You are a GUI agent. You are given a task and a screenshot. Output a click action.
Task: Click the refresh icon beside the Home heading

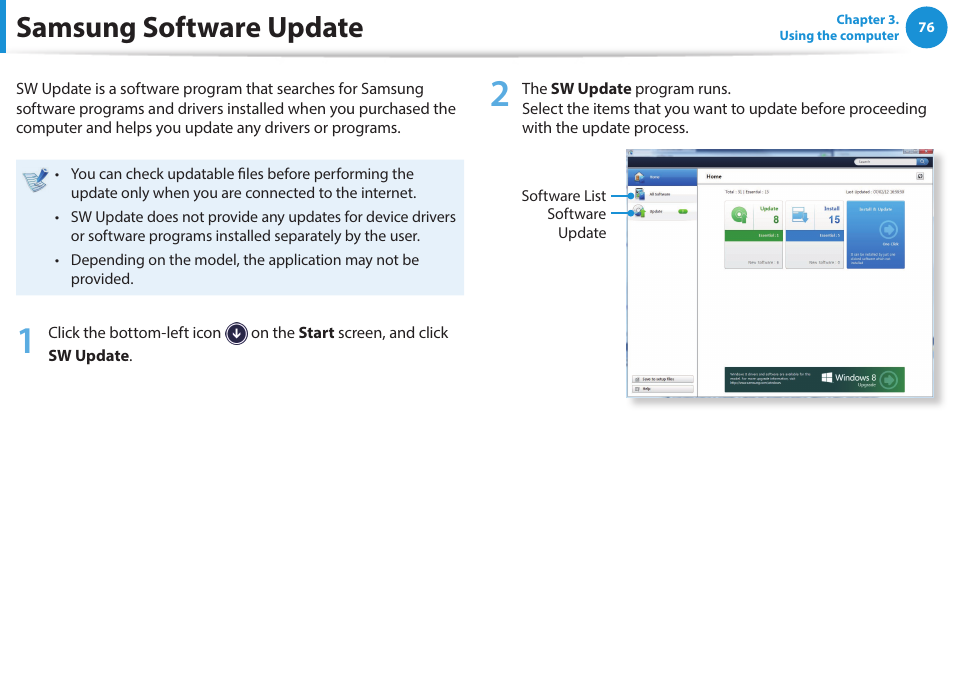(x=921, y=176)
